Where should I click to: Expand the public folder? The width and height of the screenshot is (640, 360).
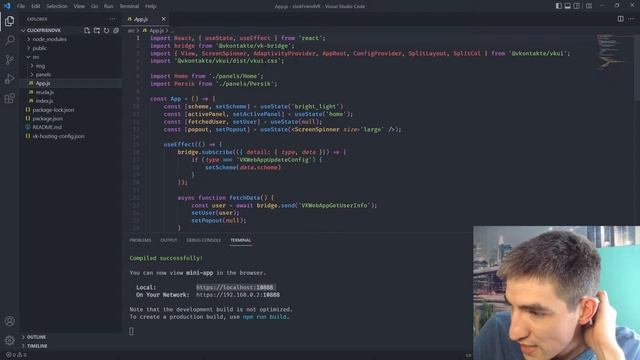tap(71, 48)
